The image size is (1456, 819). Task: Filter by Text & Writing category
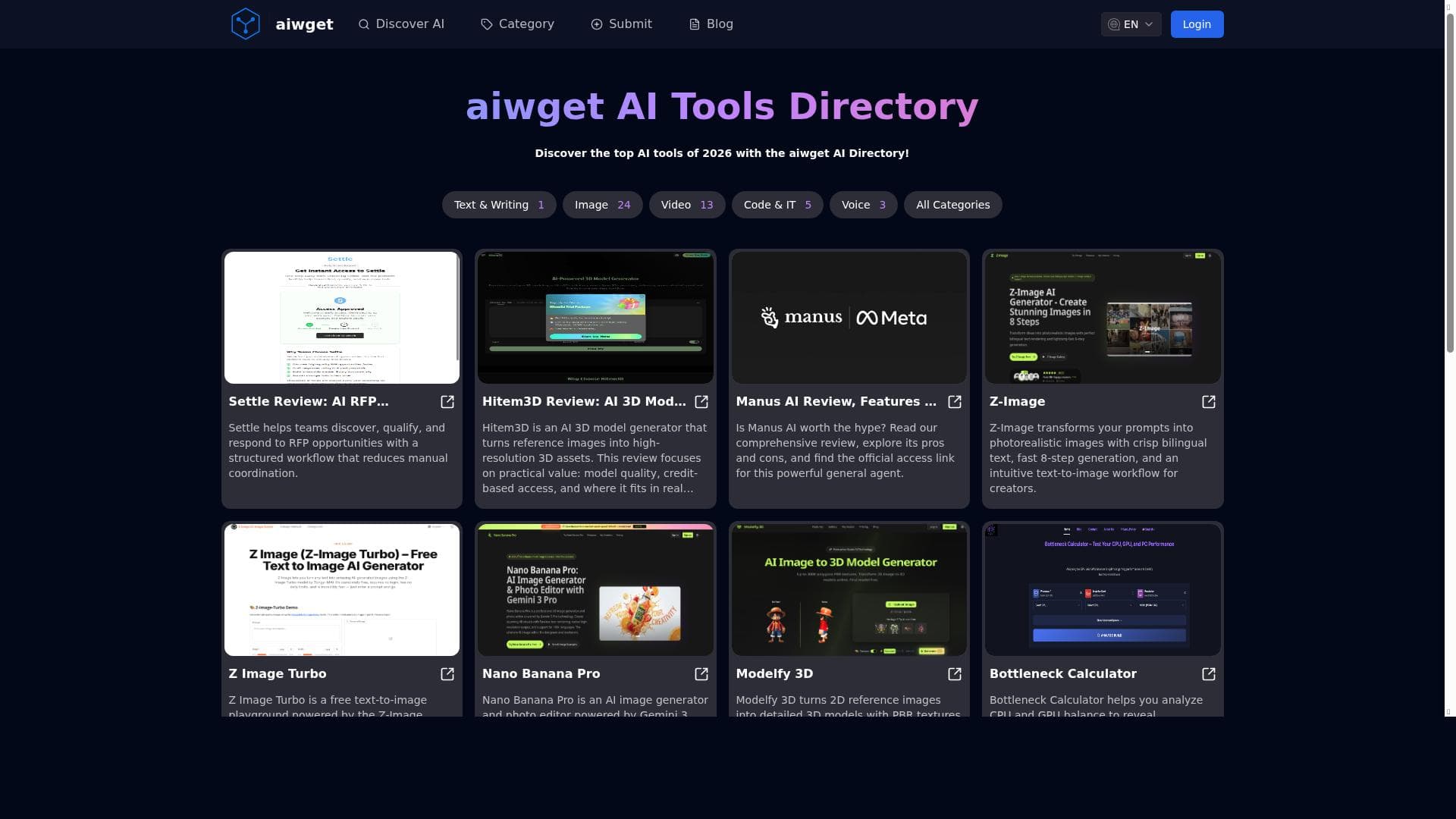499,205
